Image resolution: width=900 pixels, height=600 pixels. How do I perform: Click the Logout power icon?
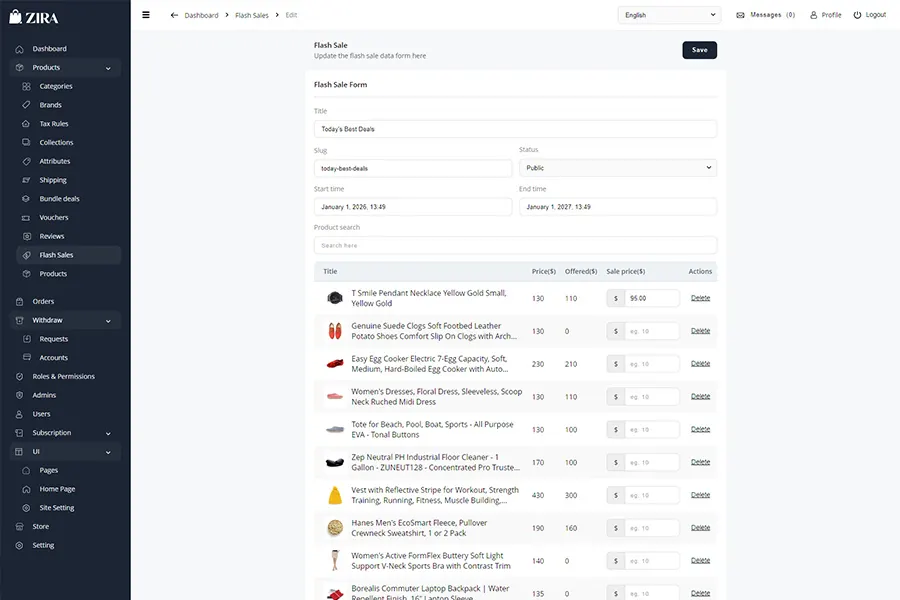[857, 15]
